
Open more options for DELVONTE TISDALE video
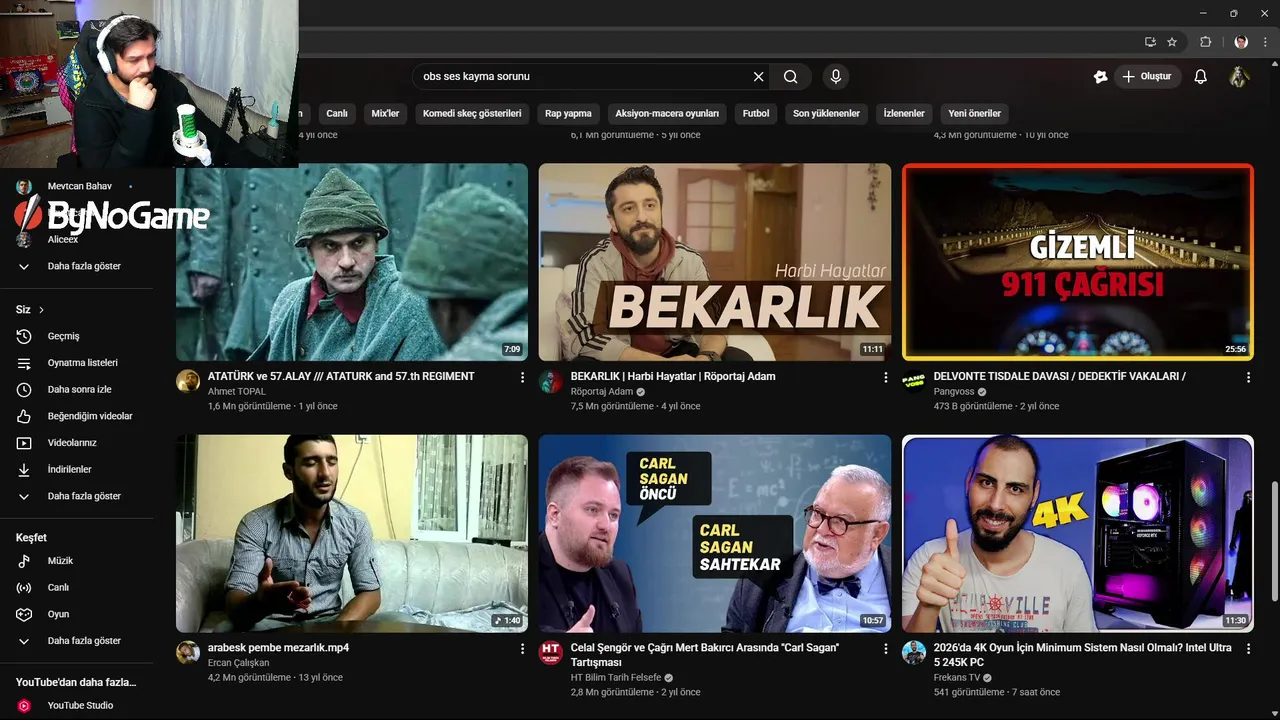point(1248,377)
